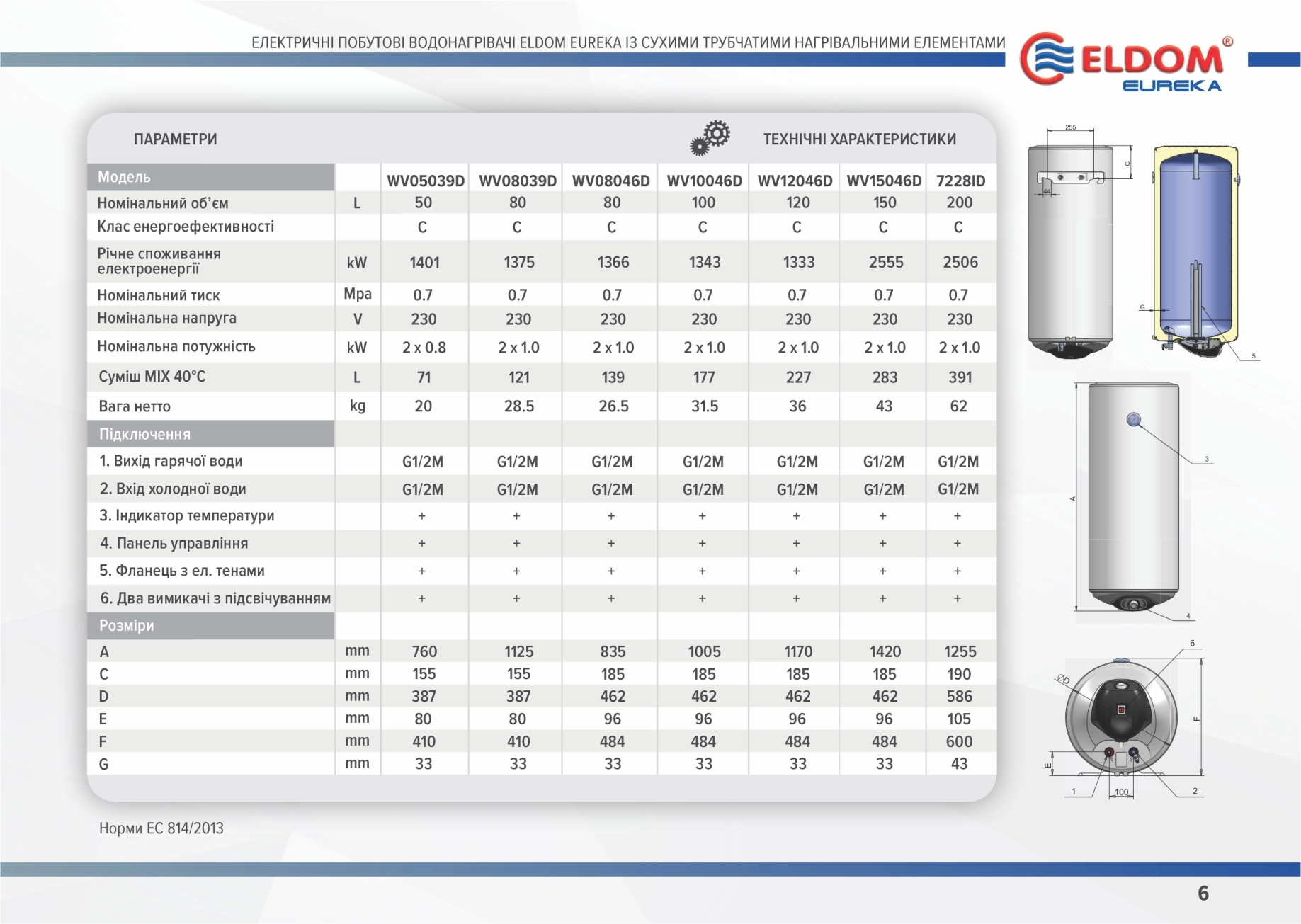Click the gears icon beside Технічні характеристики

point(710,137)
